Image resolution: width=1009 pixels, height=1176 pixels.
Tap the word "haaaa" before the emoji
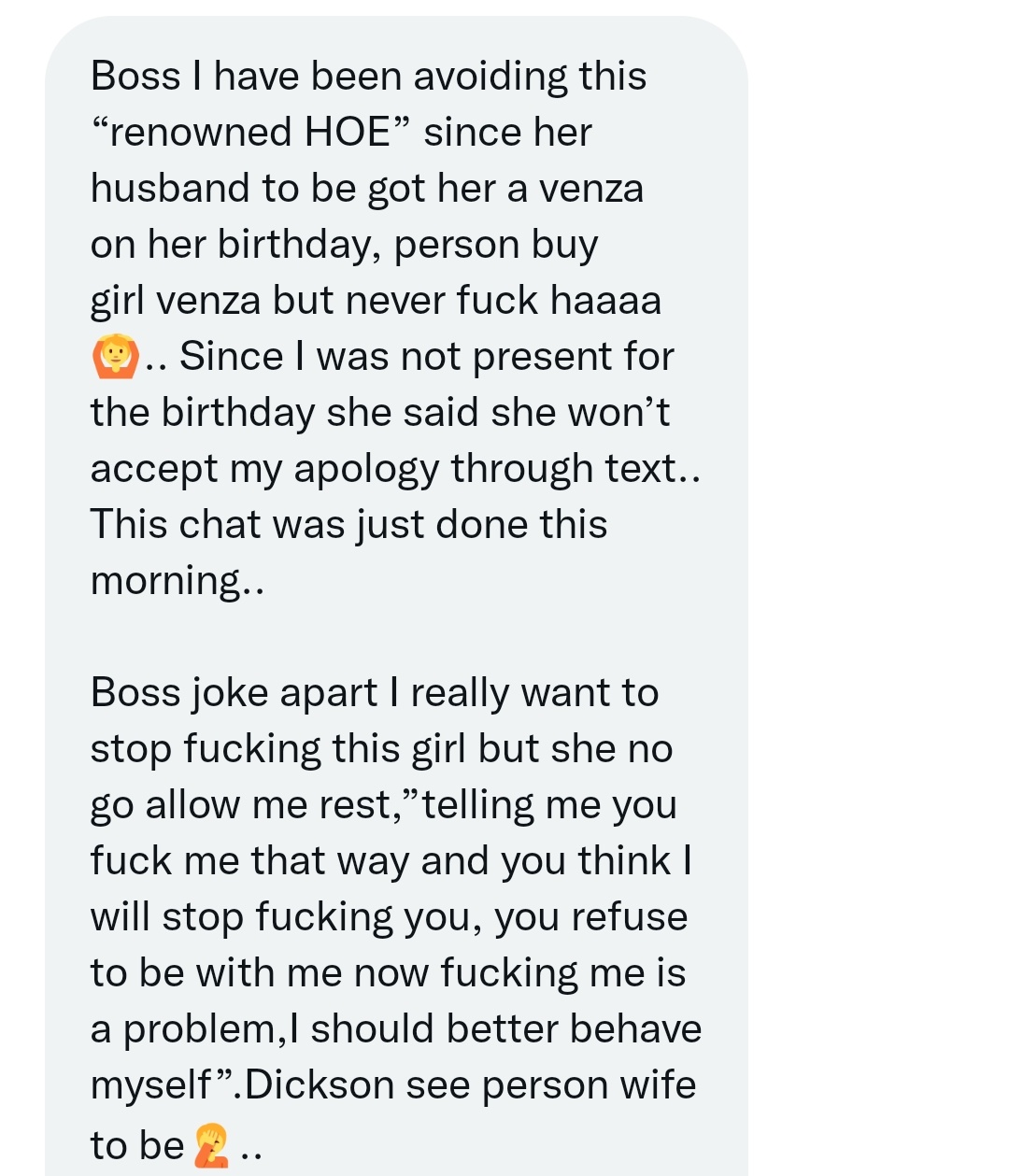[605, 300]
